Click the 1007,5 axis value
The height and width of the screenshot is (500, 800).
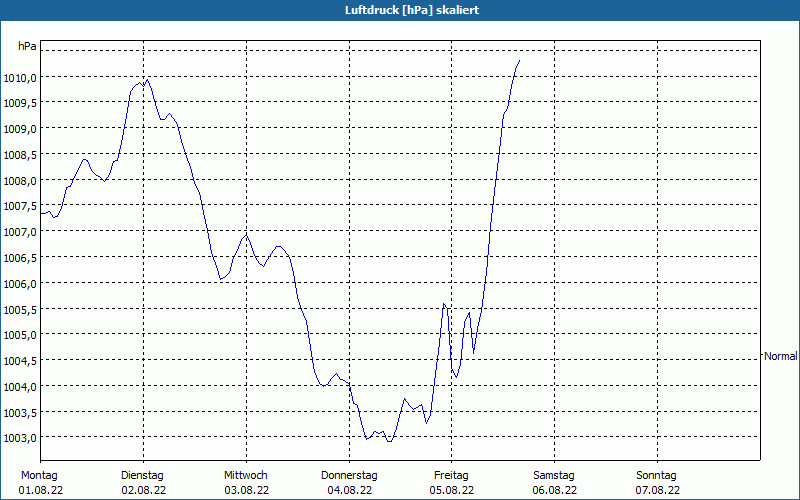20,207
